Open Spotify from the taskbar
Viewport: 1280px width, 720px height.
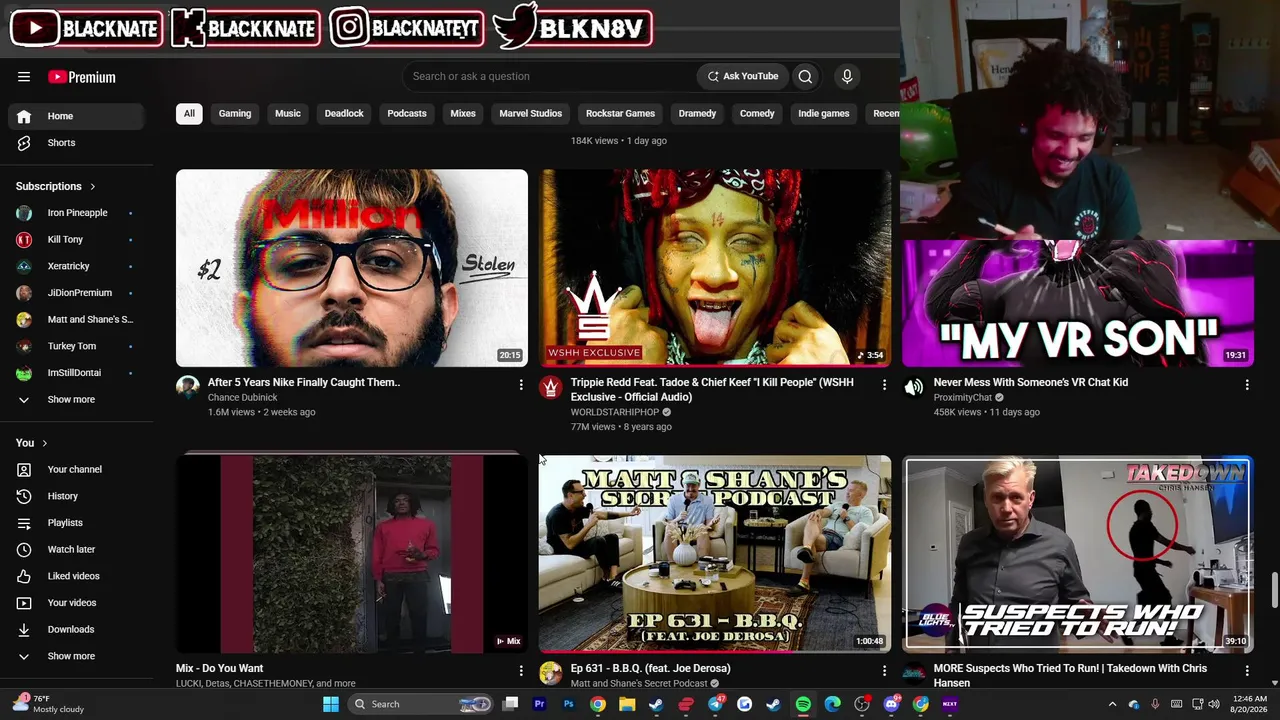tap(803, 704)
